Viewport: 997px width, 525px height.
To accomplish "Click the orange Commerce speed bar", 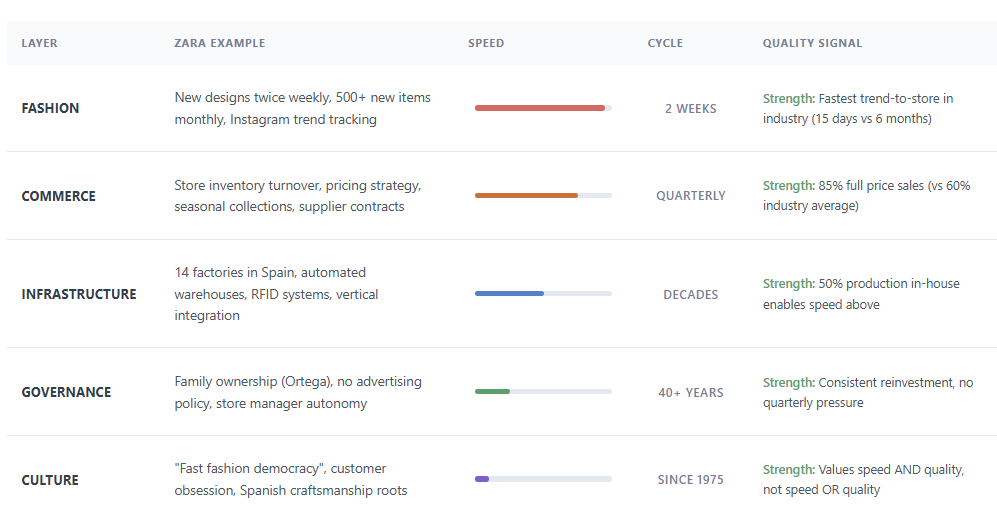I will tap(527, 196).
